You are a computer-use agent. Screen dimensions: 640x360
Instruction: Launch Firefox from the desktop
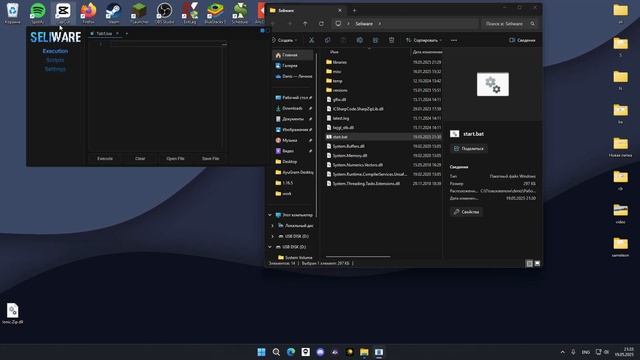point(88,12)
